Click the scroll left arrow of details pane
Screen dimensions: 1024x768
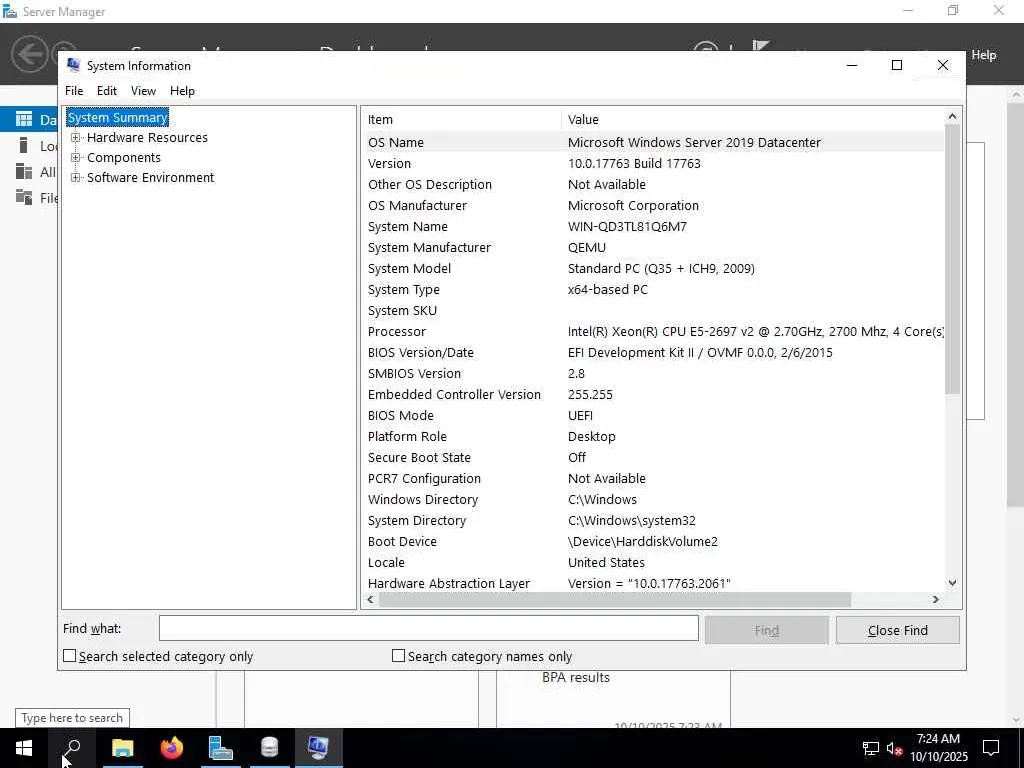[370, 599]
